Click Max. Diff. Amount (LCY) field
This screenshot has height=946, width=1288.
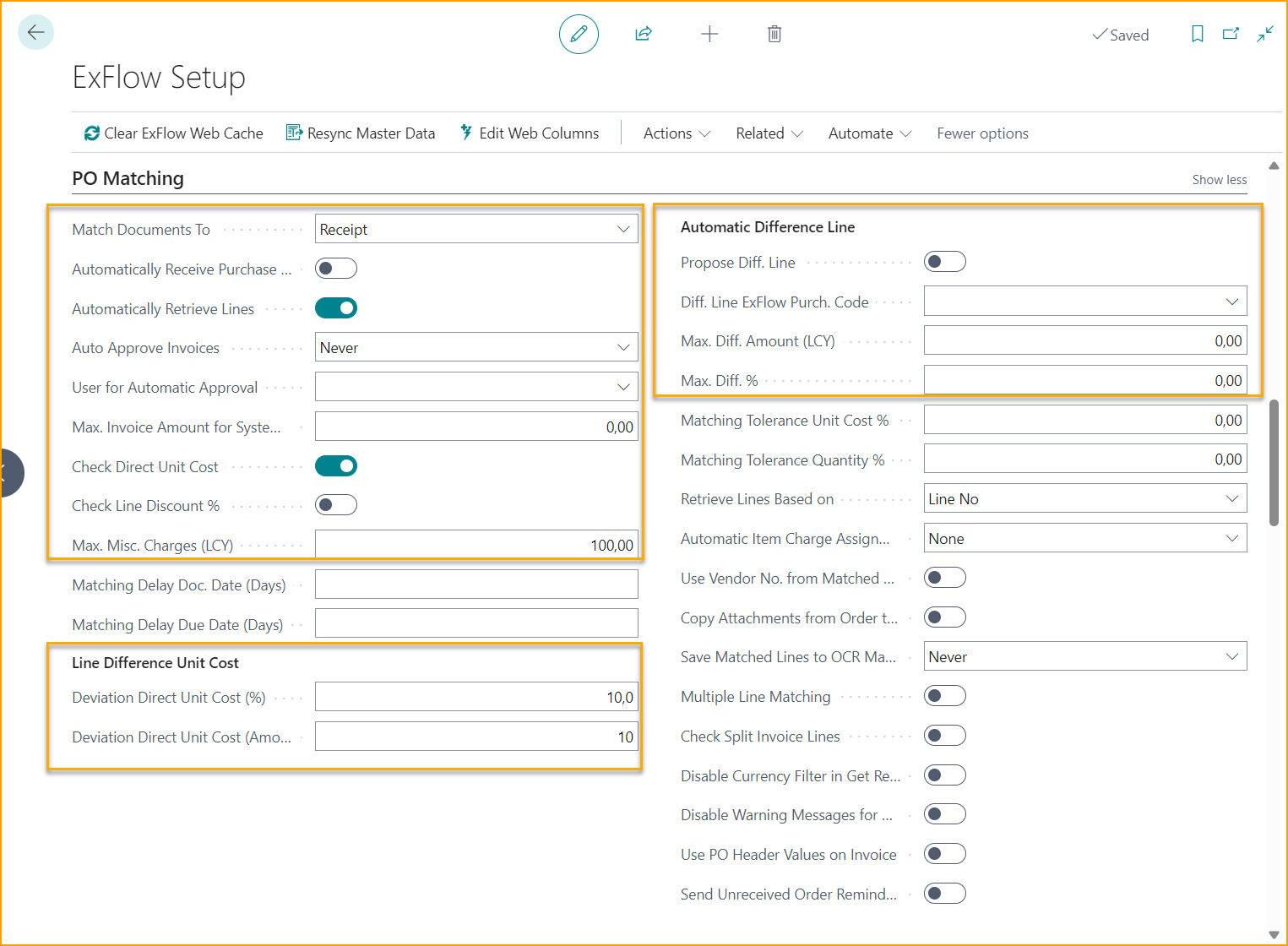tap(1085, 340)
